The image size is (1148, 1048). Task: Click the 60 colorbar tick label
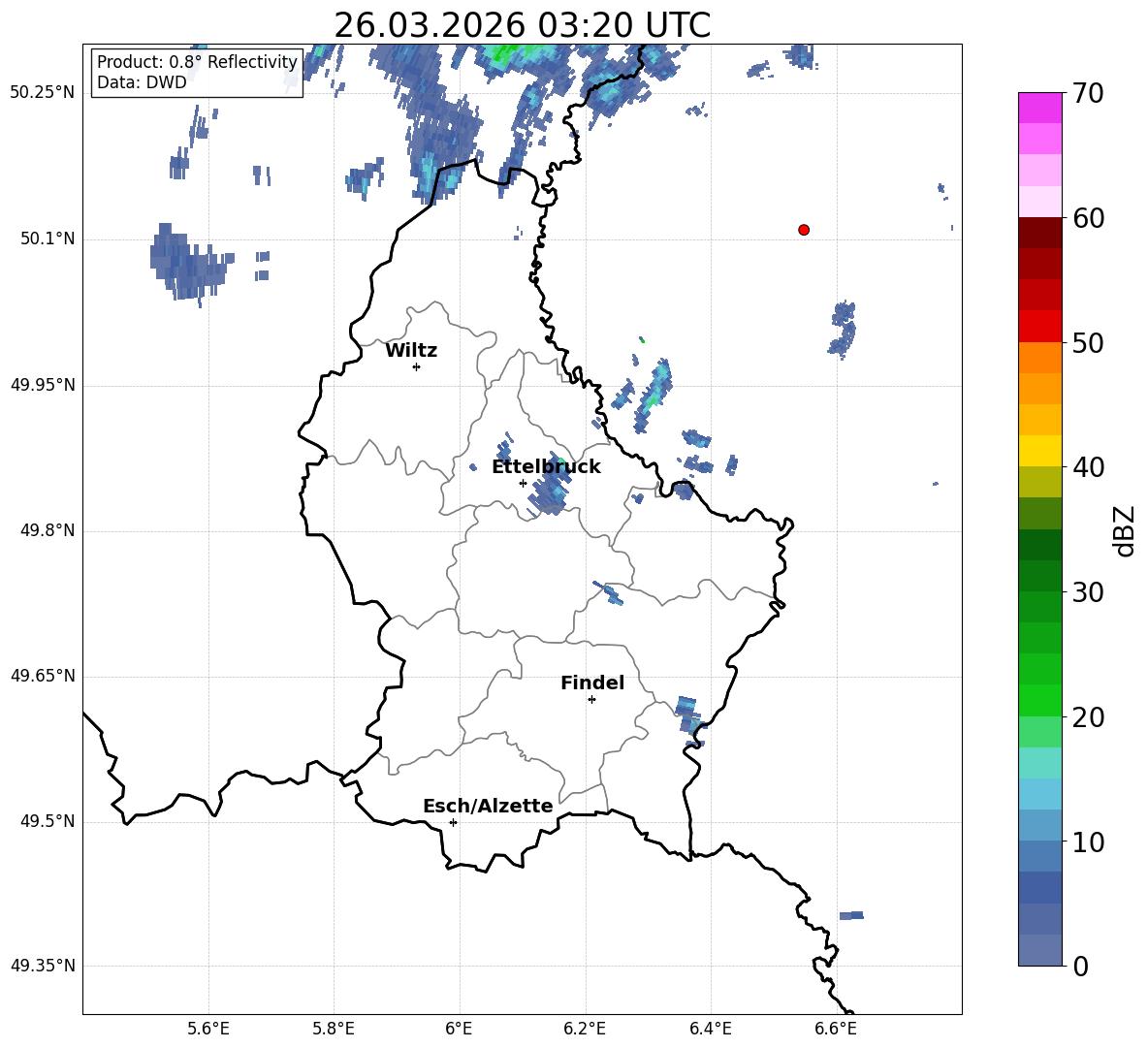coord(1088,218)
